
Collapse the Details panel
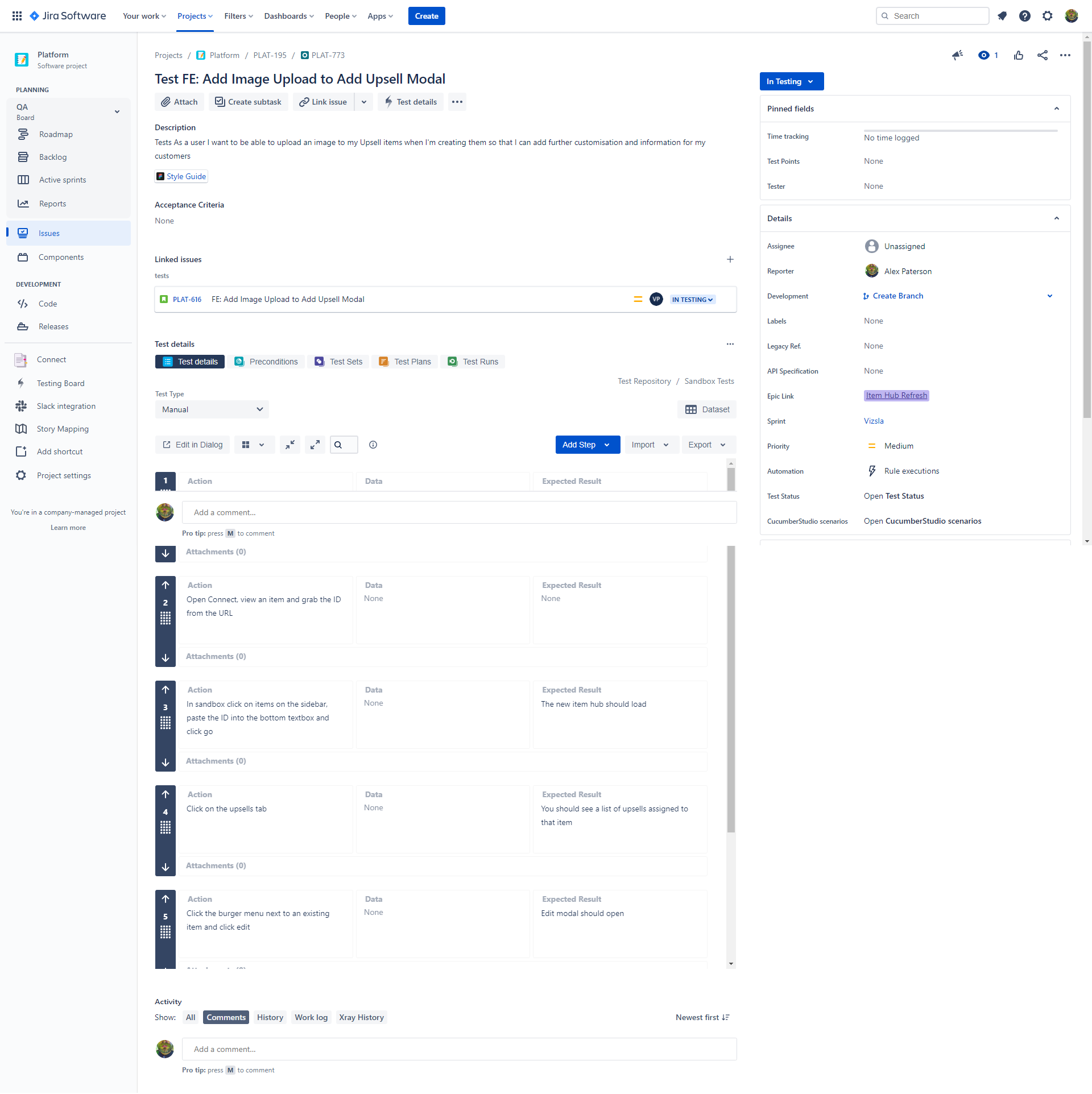click(1057, 218)
